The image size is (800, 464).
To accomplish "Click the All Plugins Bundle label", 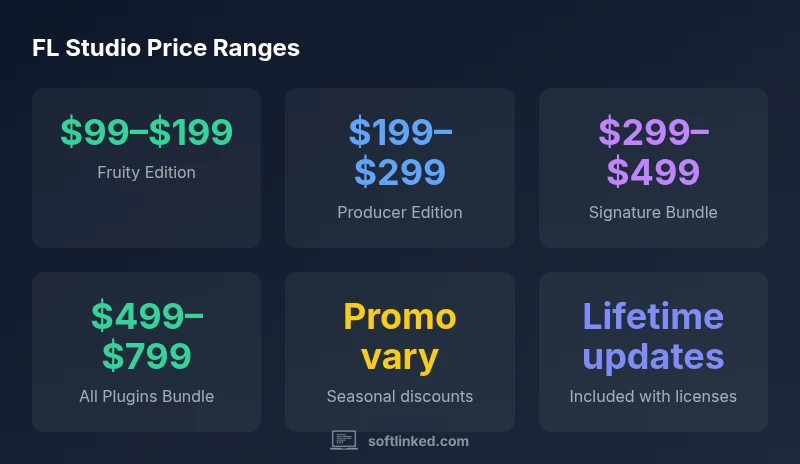I will tap(146, 396).
